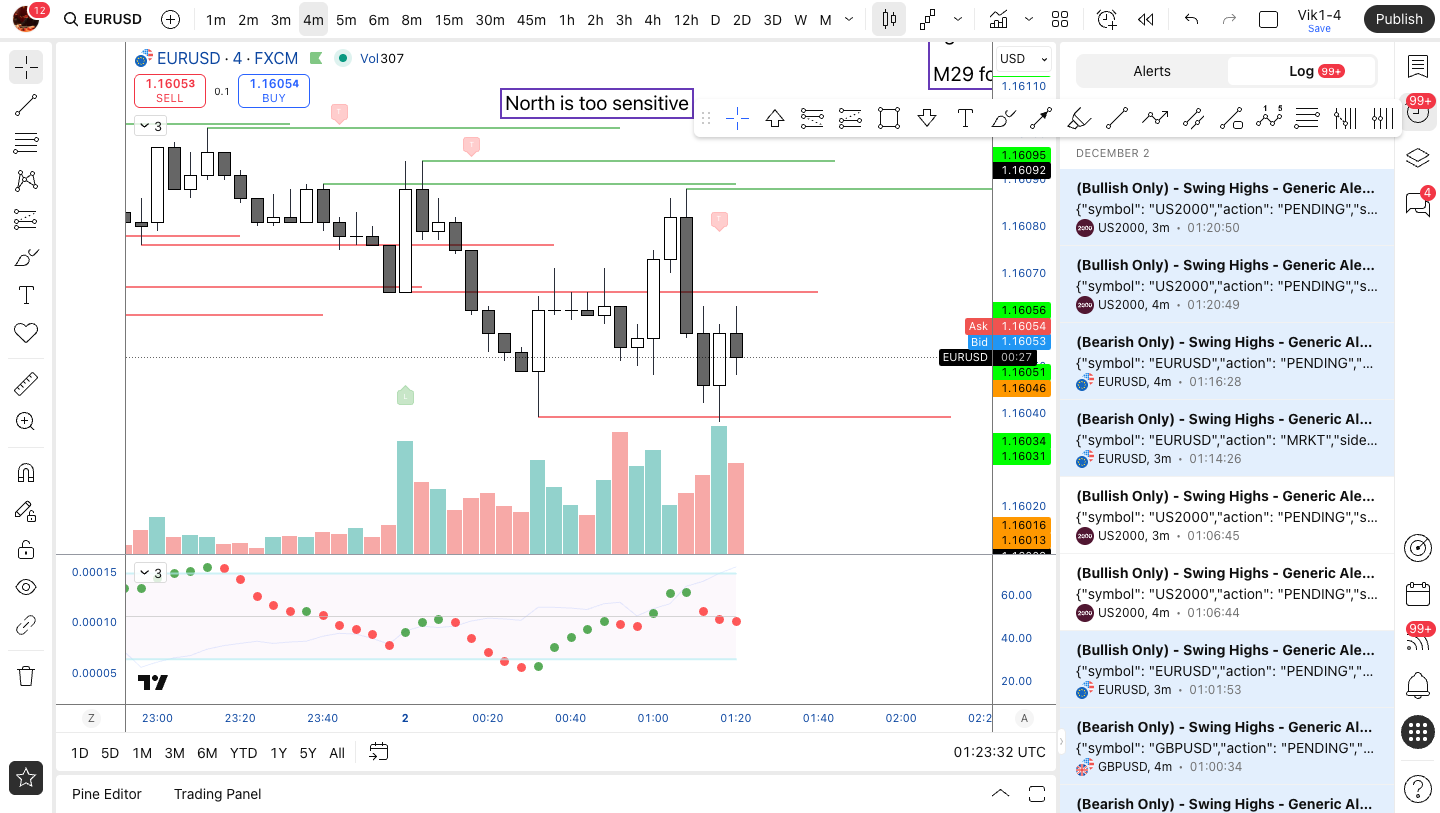Open the go to date calendar icon
1440x813 pixels.
click(x=379, y=752)
